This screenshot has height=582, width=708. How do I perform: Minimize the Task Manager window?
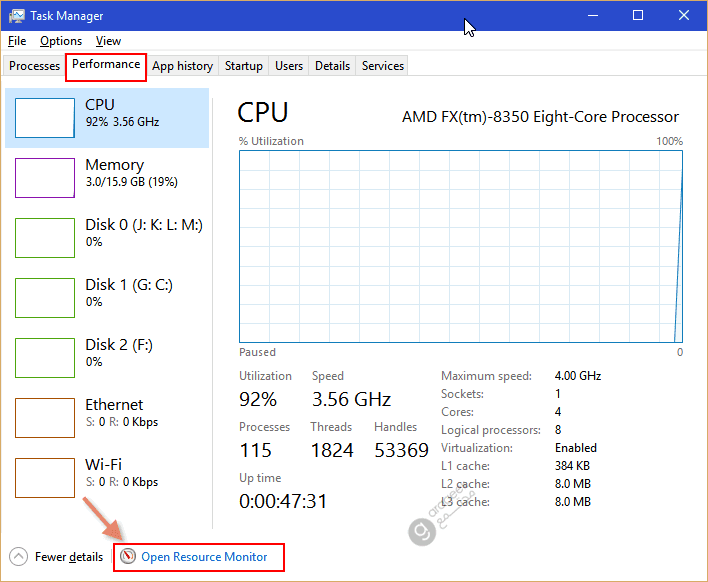click(x=593, y=16)
